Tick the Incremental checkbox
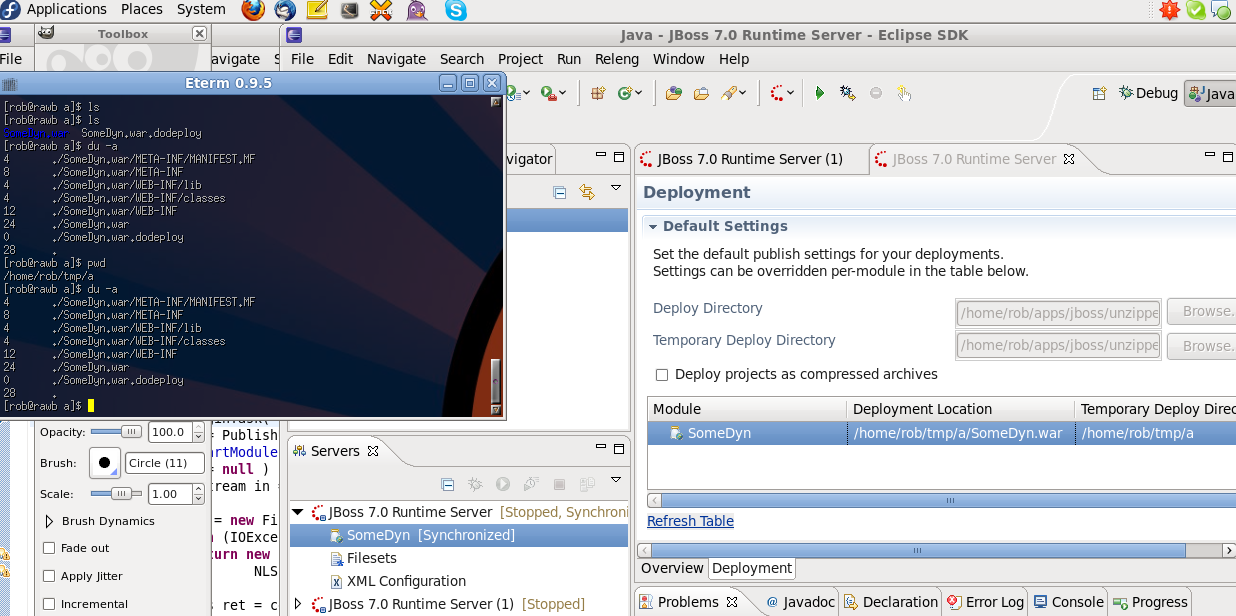Viewport: 1236px width, 616px height. tap(49, 604)
